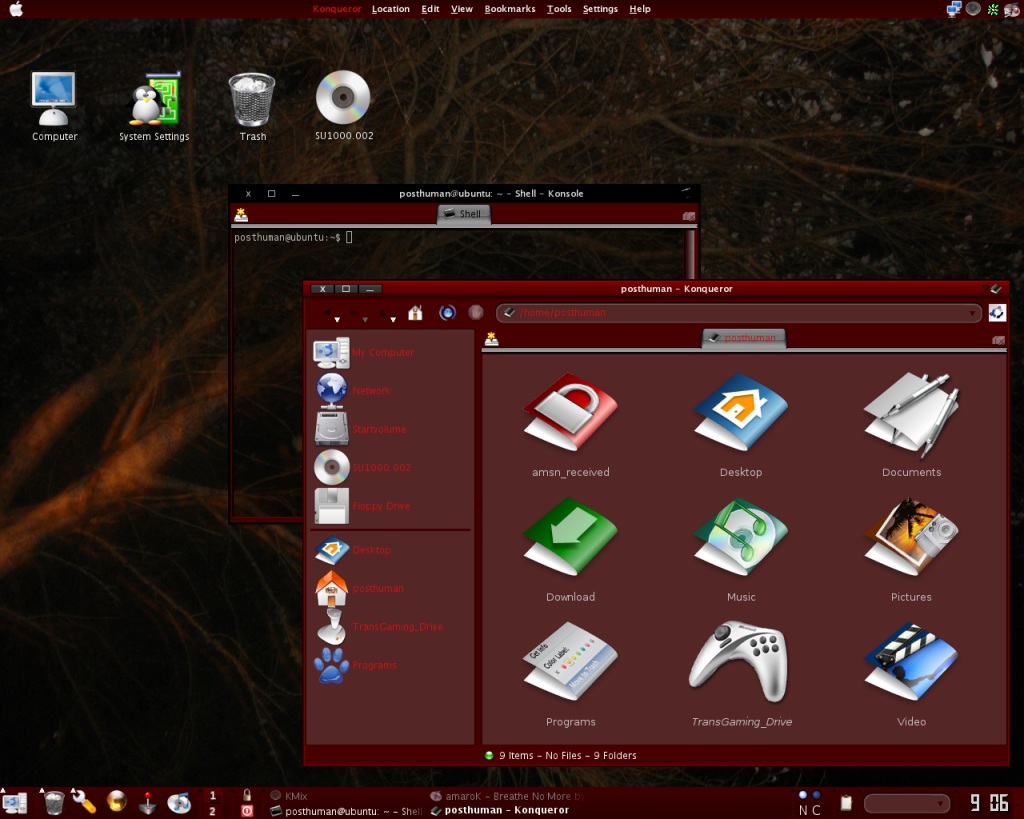Viewport: 1024px width, 819px height.
Task: Expand the Forward history dropdown arrow
Action: click(365, 319)
